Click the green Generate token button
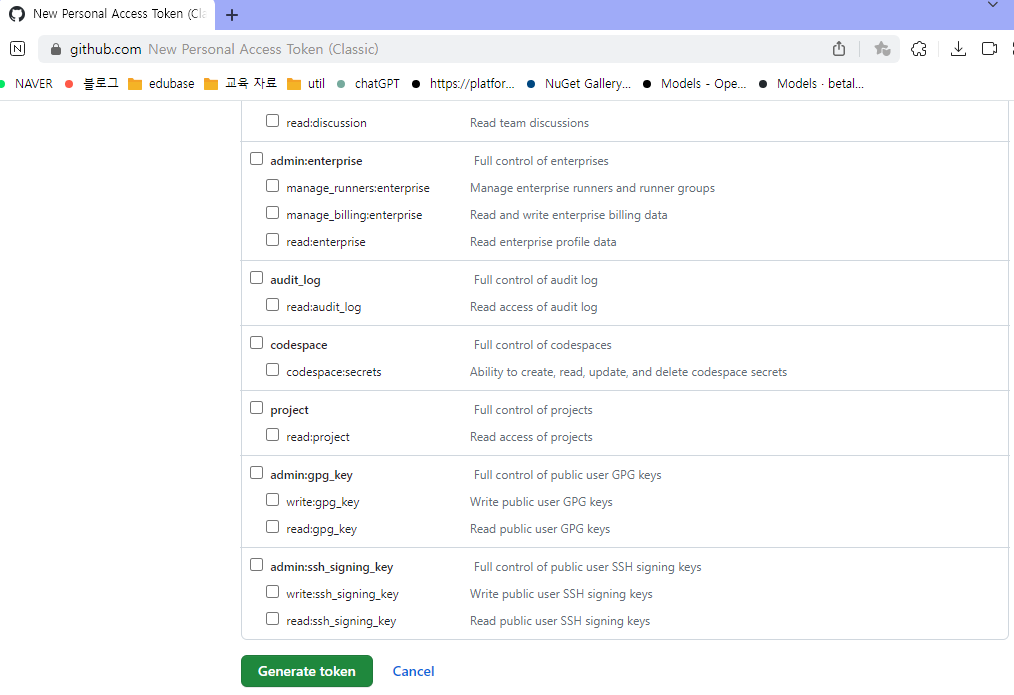Image resolution: width=1014 pixels, height=695 pixels. click(307, 671)
